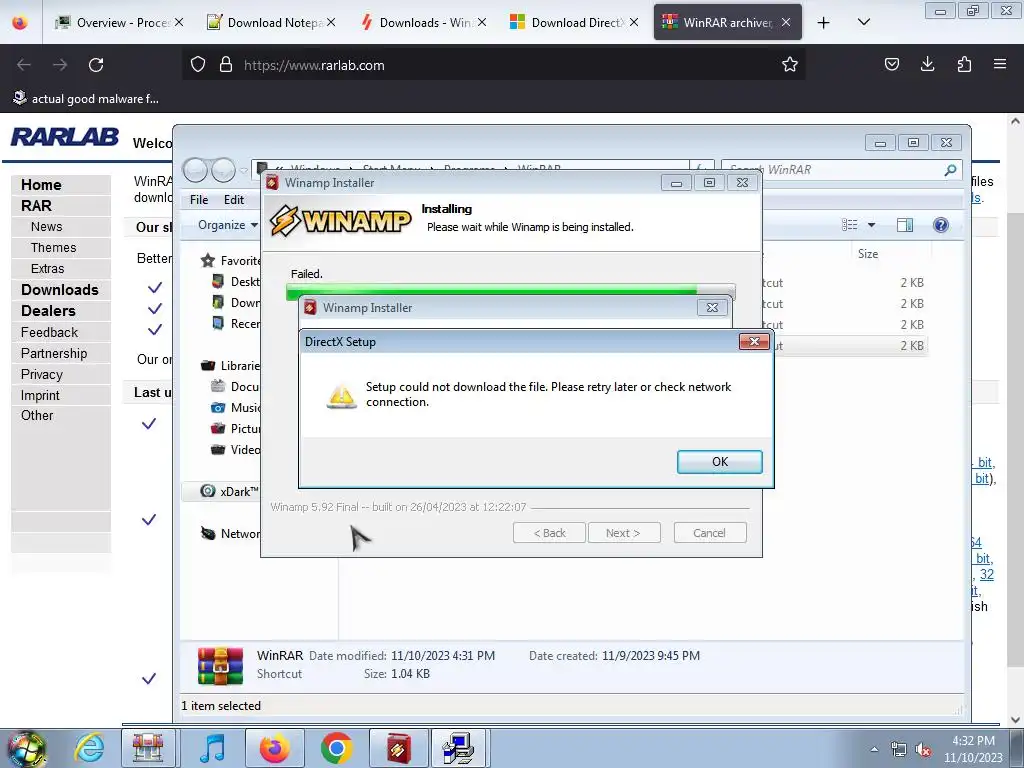The width and height of the screenshot is (1024, 768).
Task: Open News in RARLAB sidebar
Action: [x=46, y=227]
